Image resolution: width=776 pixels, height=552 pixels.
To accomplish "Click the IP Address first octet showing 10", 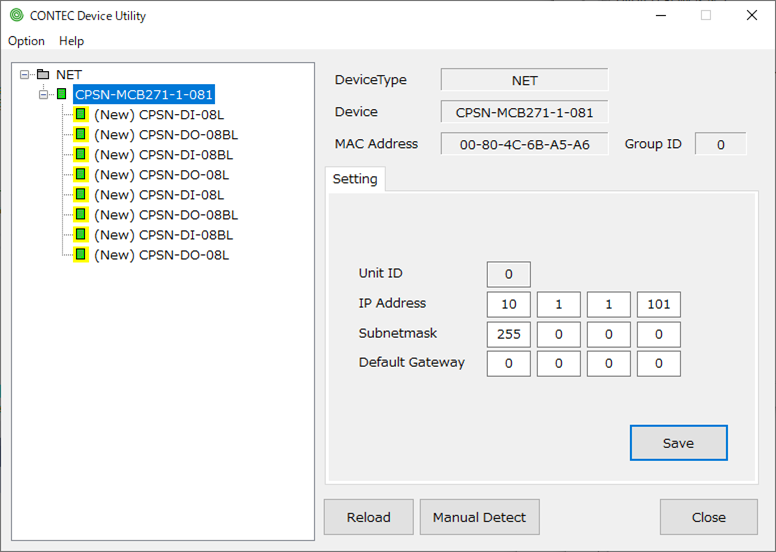I will [509, 304].
